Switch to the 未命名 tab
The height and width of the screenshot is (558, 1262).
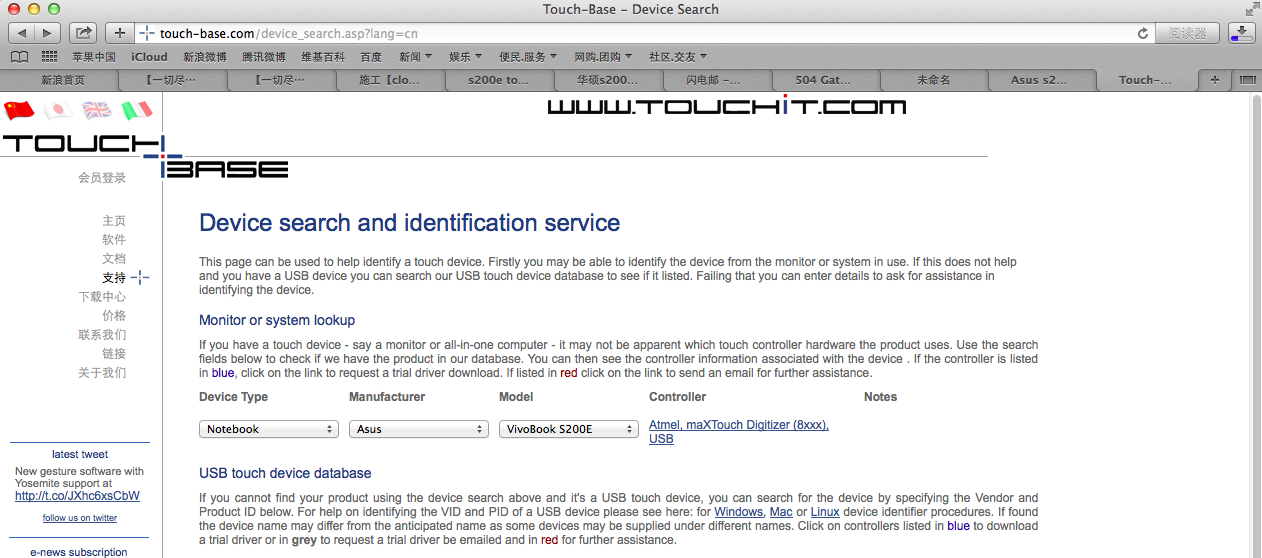point(933,80)
